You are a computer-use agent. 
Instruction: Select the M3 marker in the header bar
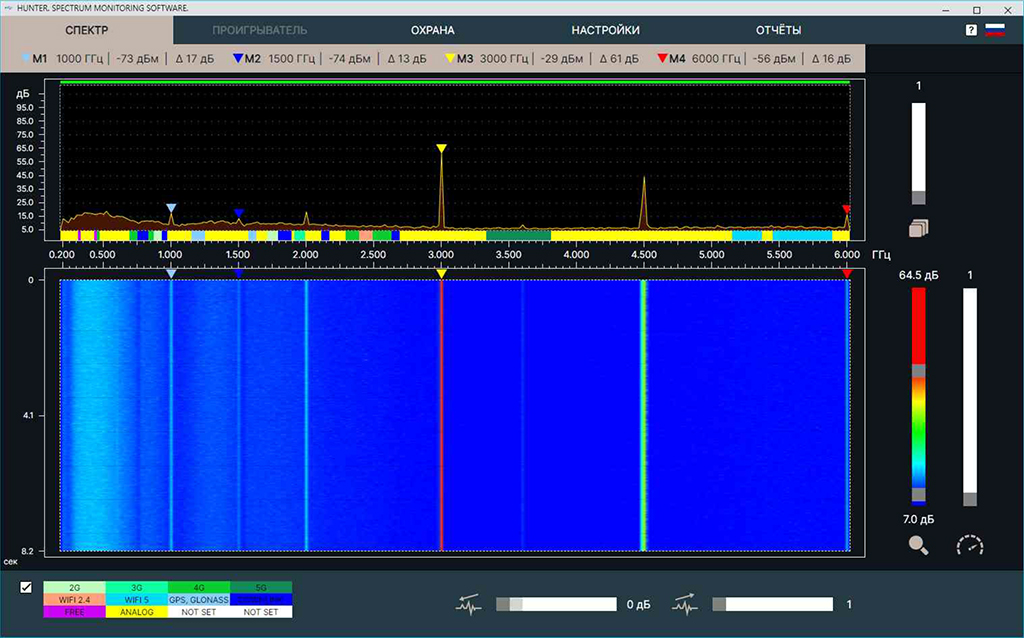tap(459, 59)
